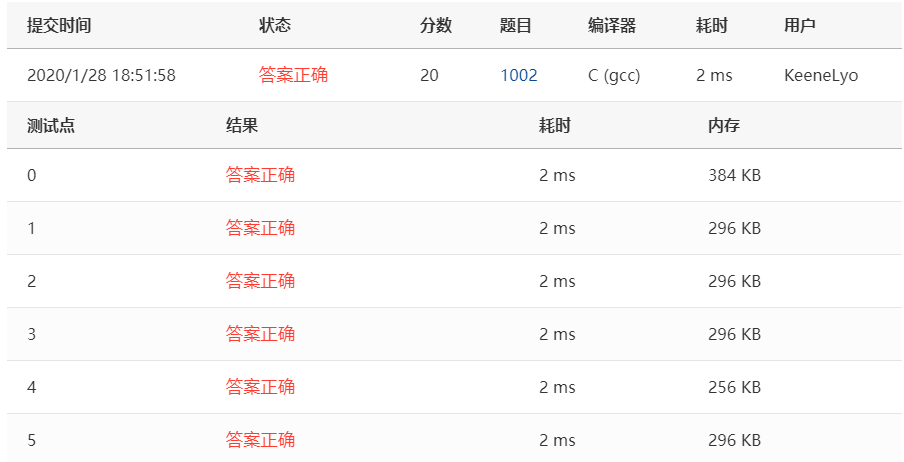Click 答案正确 result for test point 2
The height and width of the screenshot is (462, 904).
(x=261, y=281)
